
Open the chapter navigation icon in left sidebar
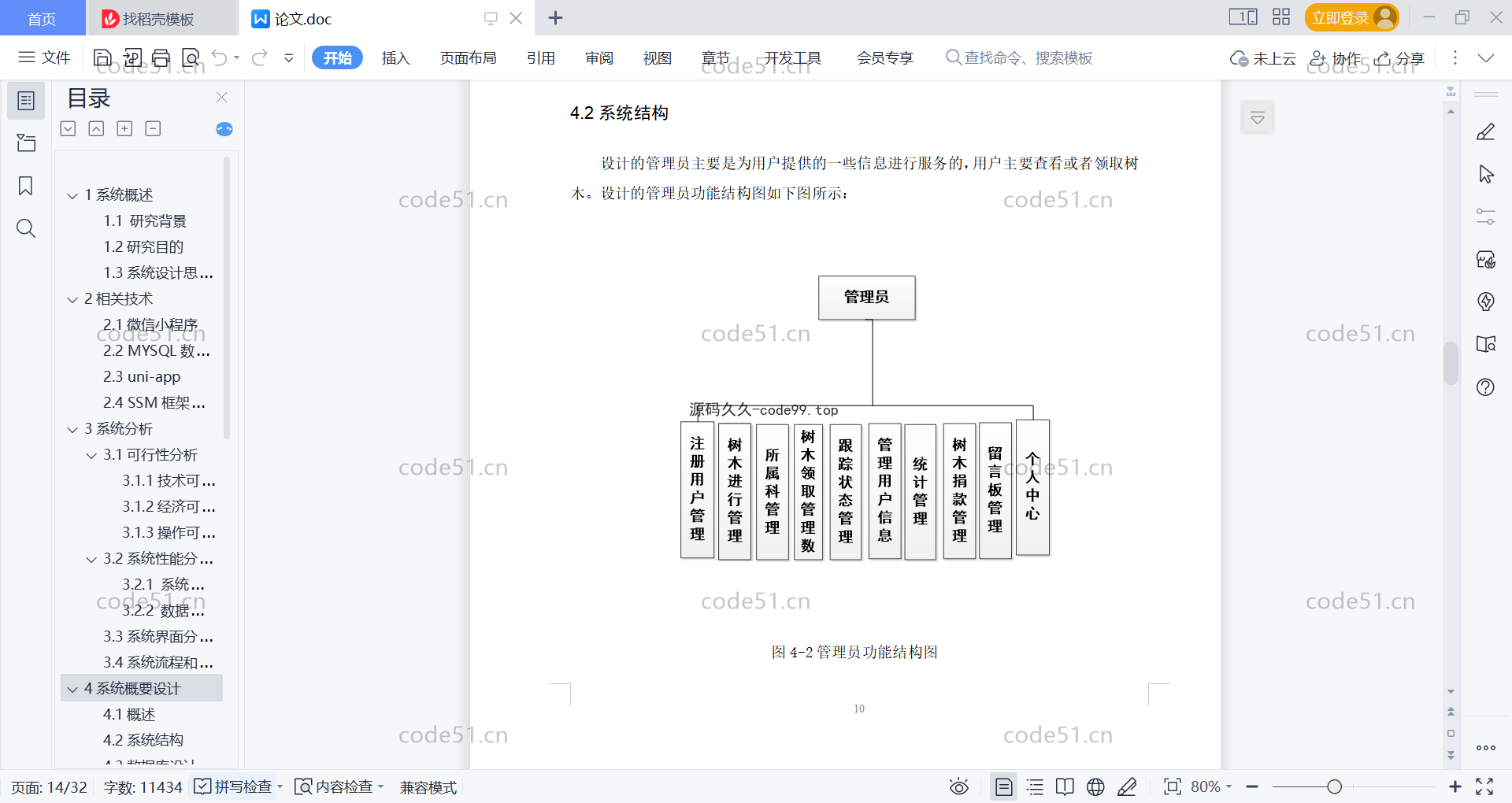(x=26, y=142)
